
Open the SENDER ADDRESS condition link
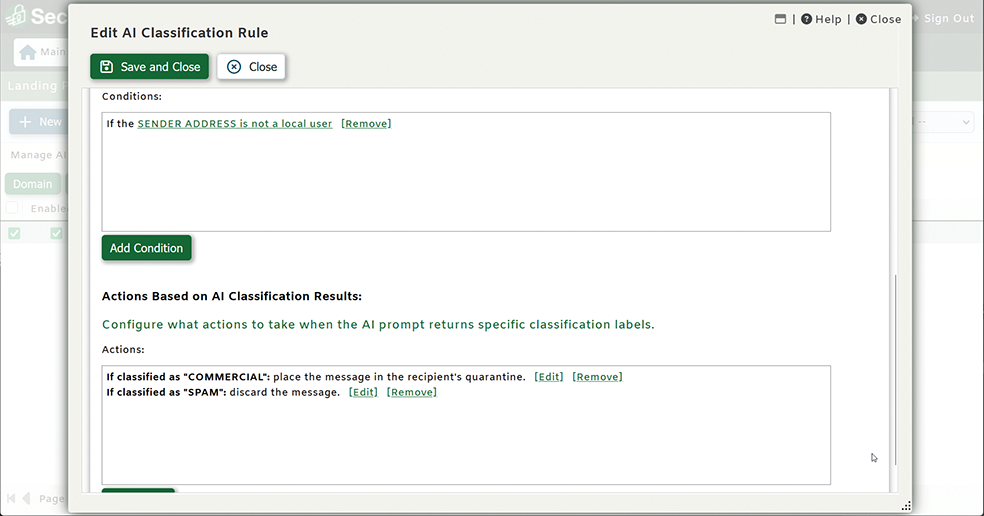[234, 124]
